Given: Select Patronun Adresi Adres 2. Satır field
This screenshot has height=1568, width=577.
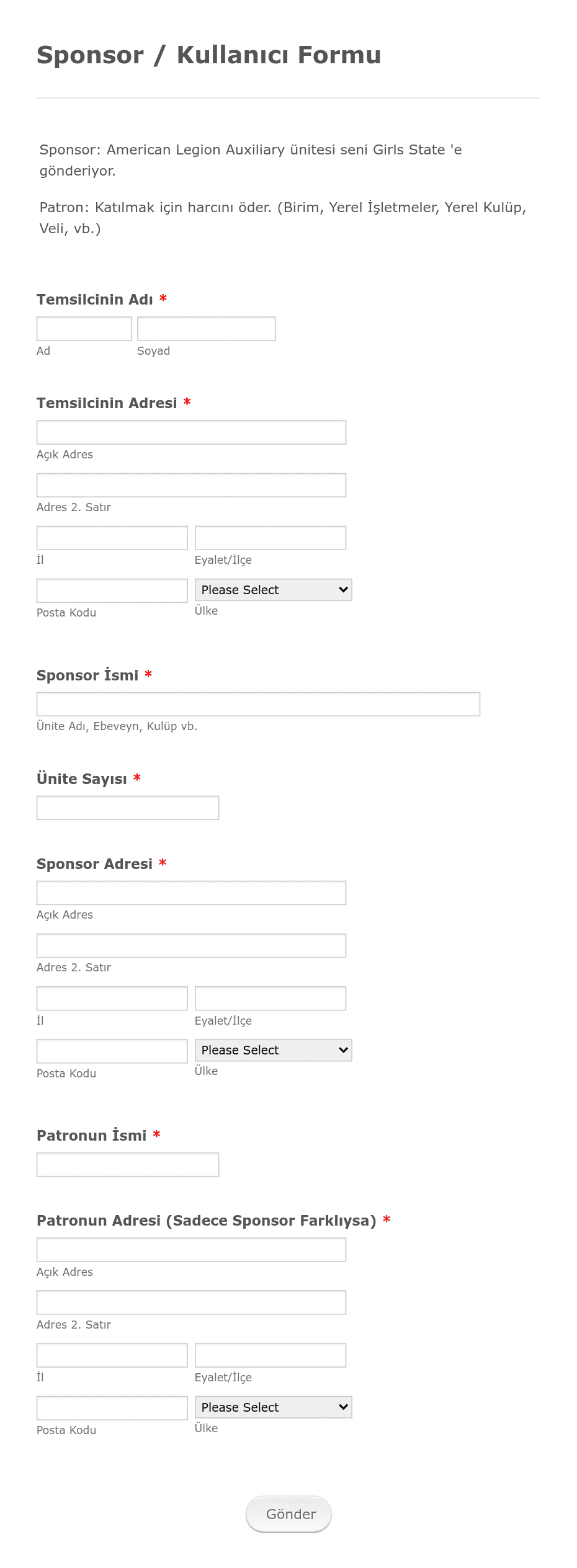Looking at the screenshot, I should coord(191,1302).
